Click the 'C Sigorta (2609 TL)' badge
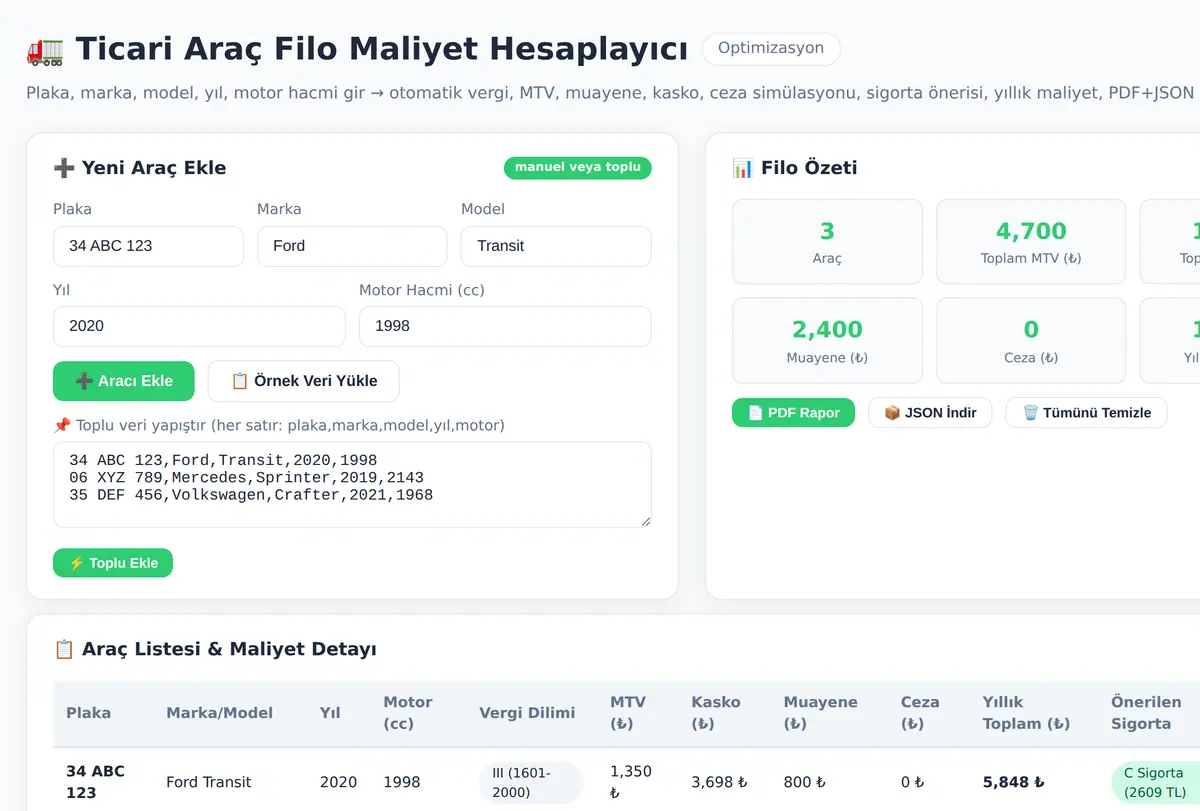 click(1154, 782)
